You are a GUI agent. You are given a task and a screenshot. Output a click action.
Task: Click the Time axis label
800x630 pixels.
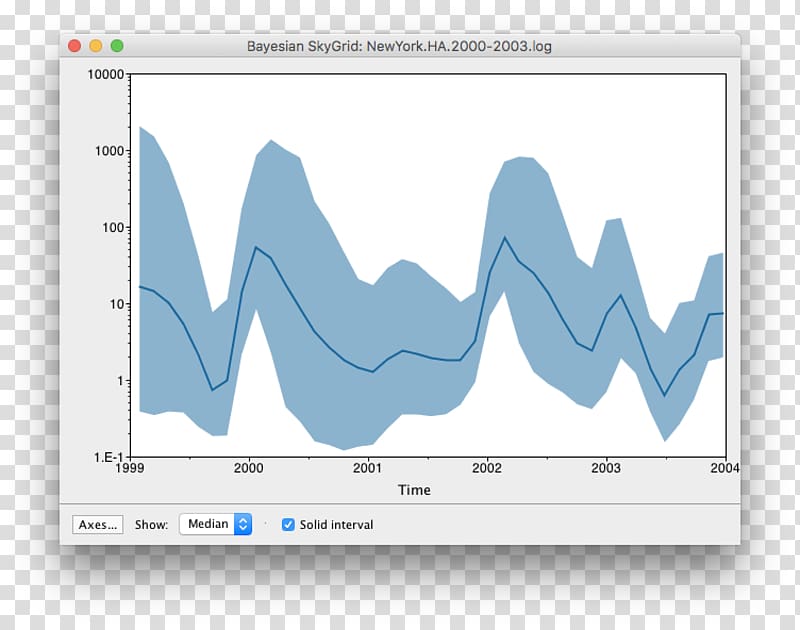pos(414,490)
